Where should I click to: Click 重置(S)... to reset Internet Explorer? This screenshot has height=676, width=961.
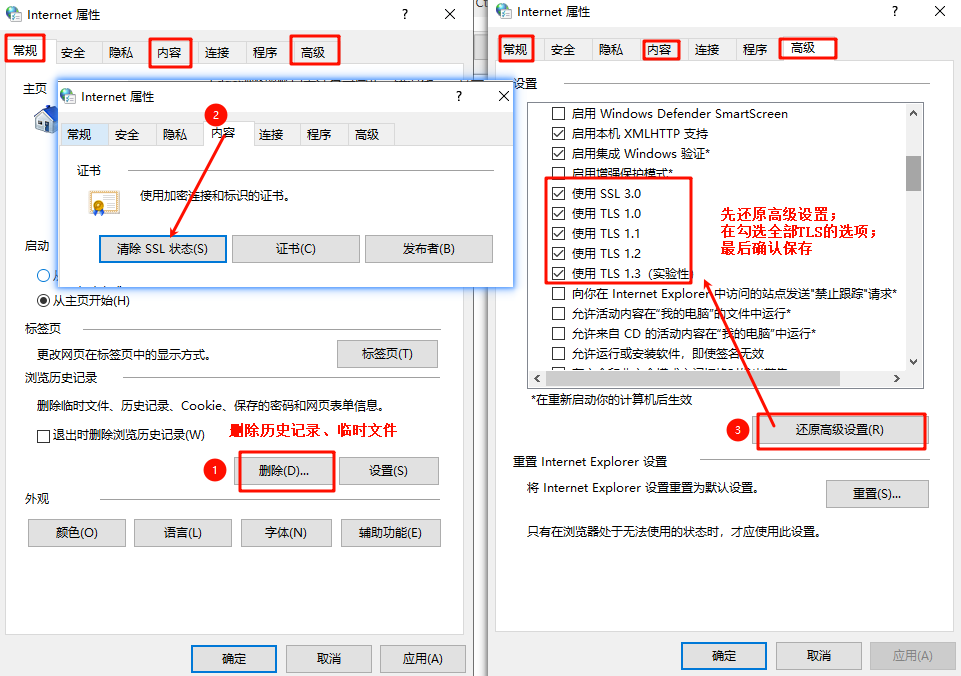[877, 494]
